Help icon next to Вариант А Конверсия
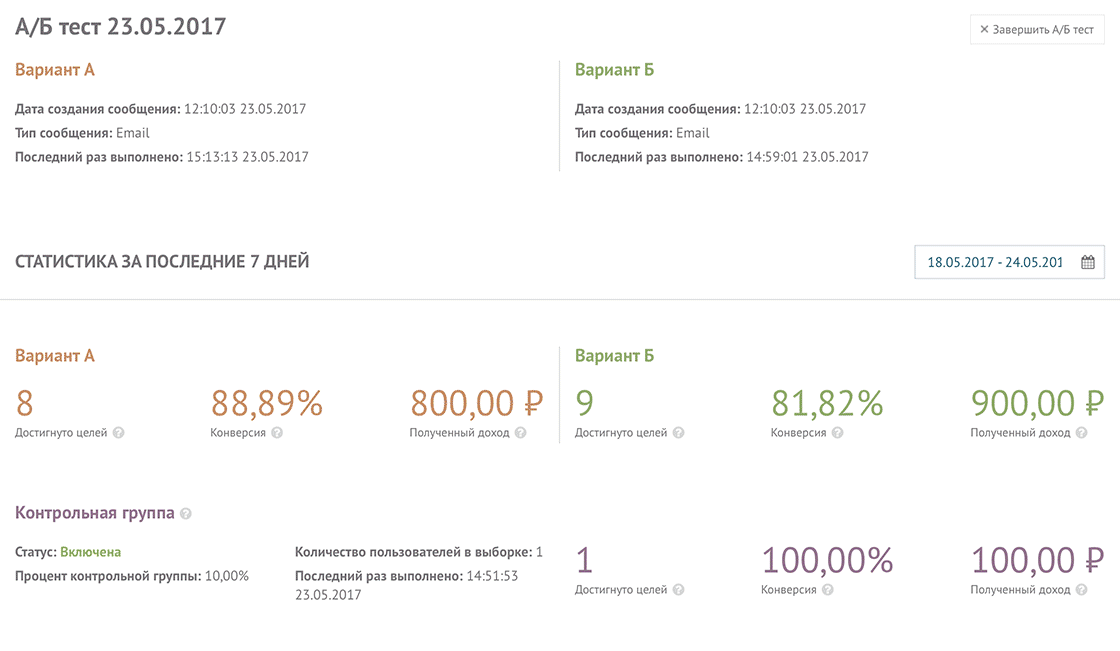Viewport: 1120px width, 651px height. pyautogui.click(x=277, y=433)
